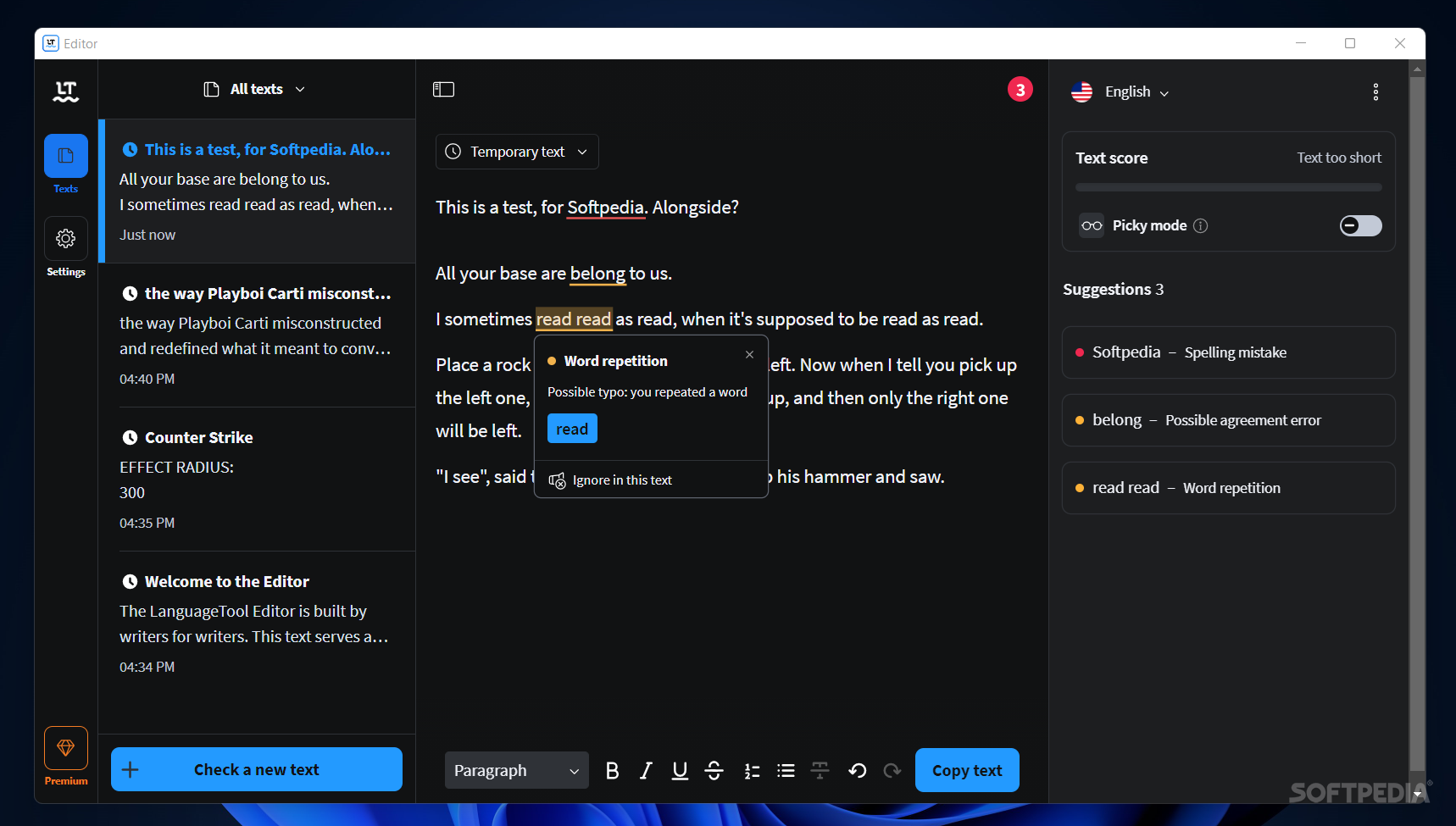1456x826 pixels.
Task: Click underlined word Softpedia in editor
Action: [x=606, y=208]
